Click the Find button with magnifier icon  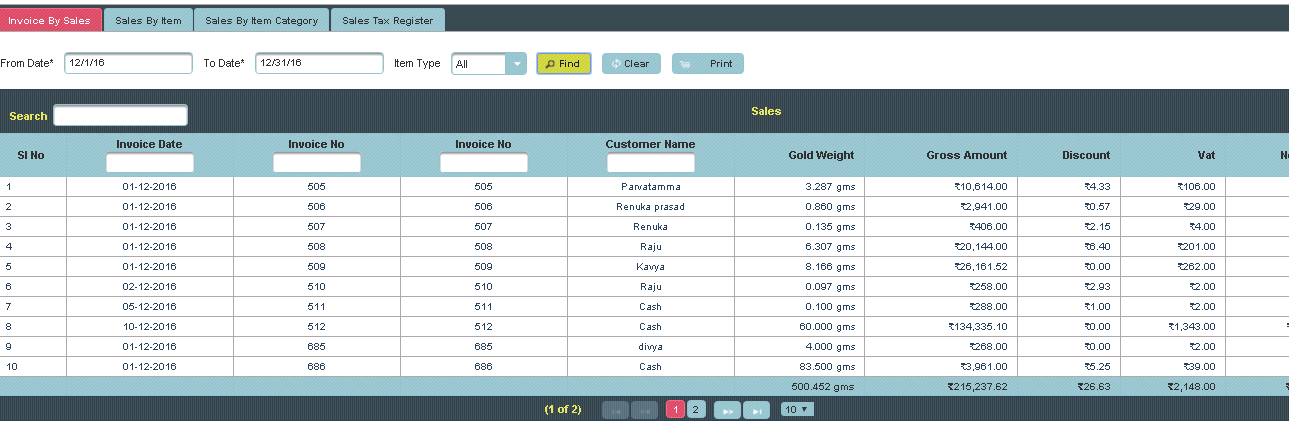pos(563,64)
